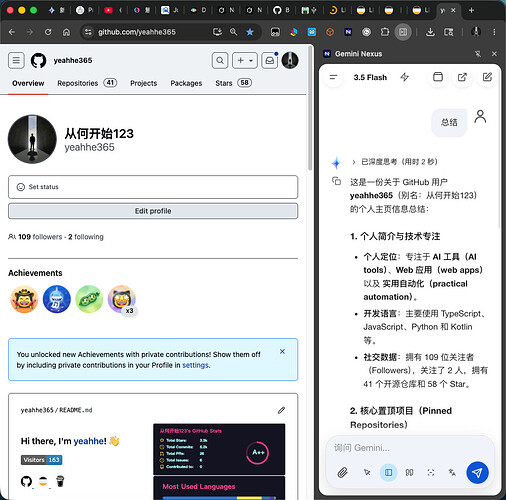The image size is (506, 500).
Task: Click the GitHub icon in README
Action: click(26, 481)
